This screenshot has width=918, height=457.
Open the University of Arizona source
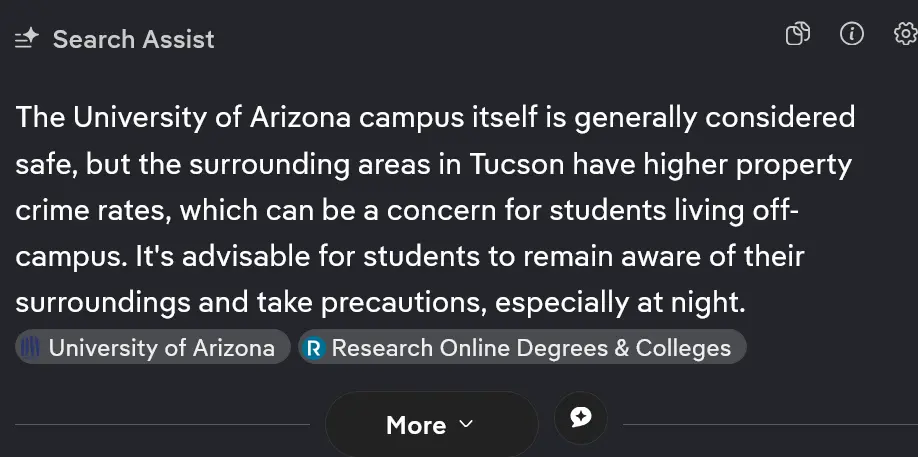(161, 348)
